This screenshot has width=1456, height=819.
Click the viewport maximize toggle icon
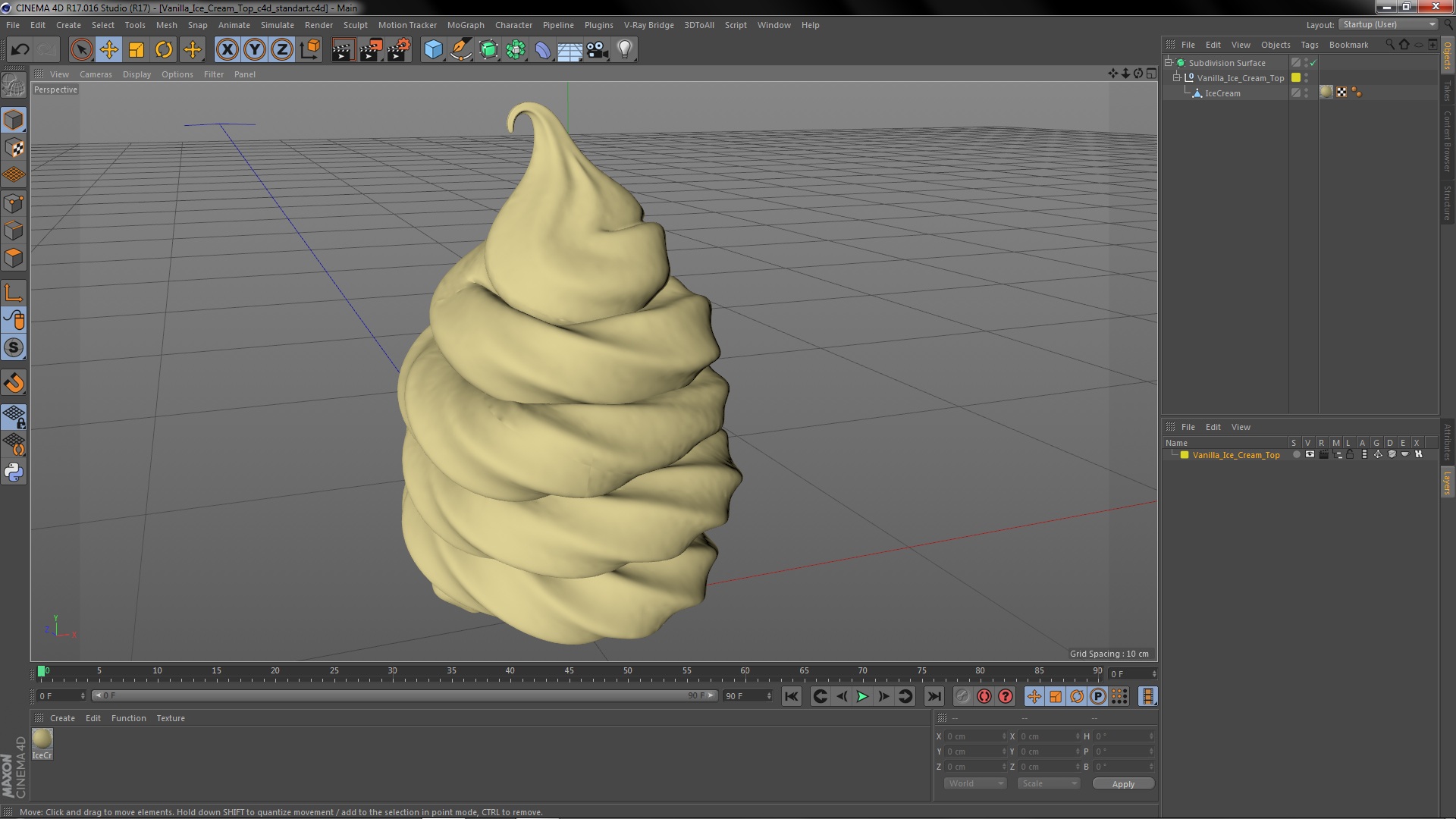(x=1151, y=74)
